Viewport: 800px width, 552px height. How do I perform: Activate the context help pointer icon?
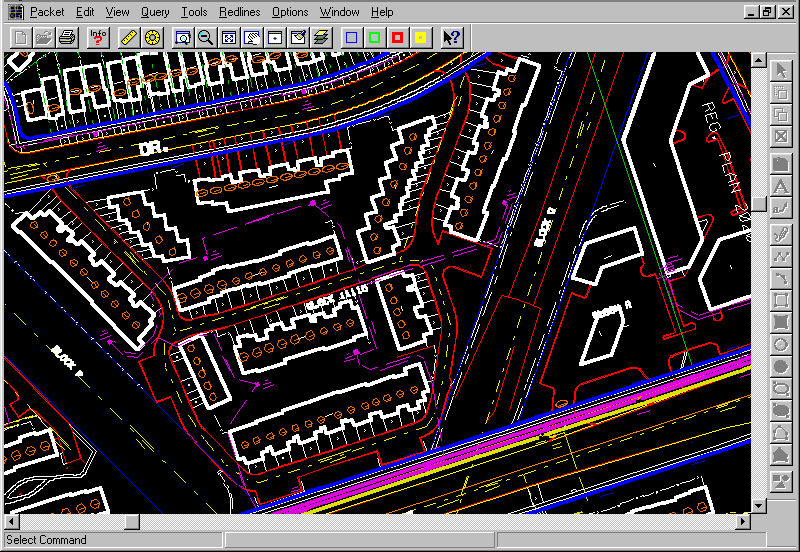(x=452, y=37)
